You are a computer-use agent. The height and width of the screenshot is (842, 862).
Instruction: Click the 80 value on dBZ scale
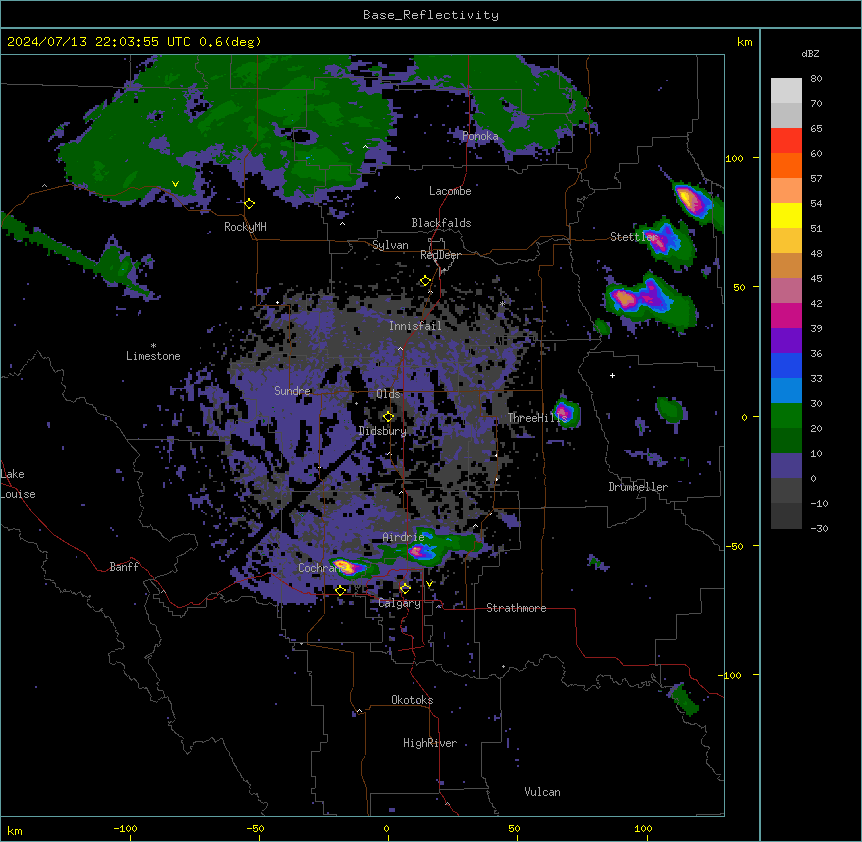816,79
